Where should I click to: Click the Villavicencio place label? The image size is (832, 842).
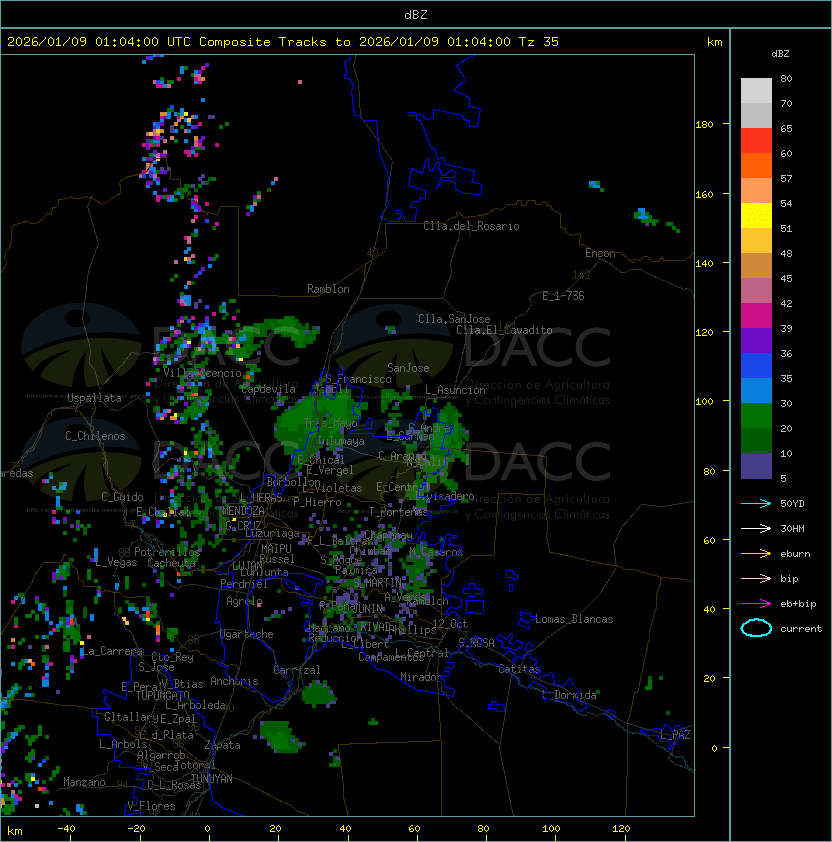coord(202,373)
